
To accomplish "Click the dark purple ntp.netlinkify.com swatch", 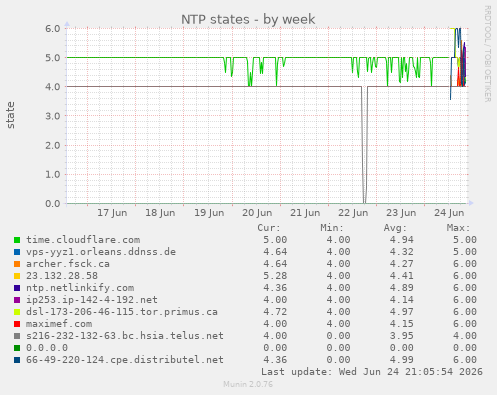I will pos(17,288).
